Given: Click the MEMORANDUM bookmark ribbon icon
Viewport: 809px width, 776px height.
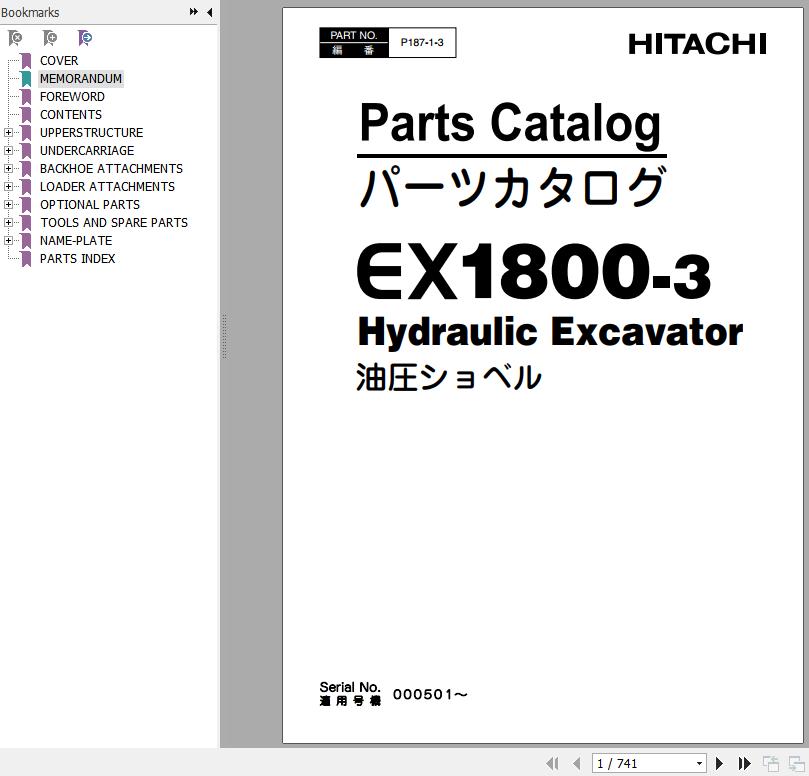Looking at the screenshot, I should pos(26,79).
